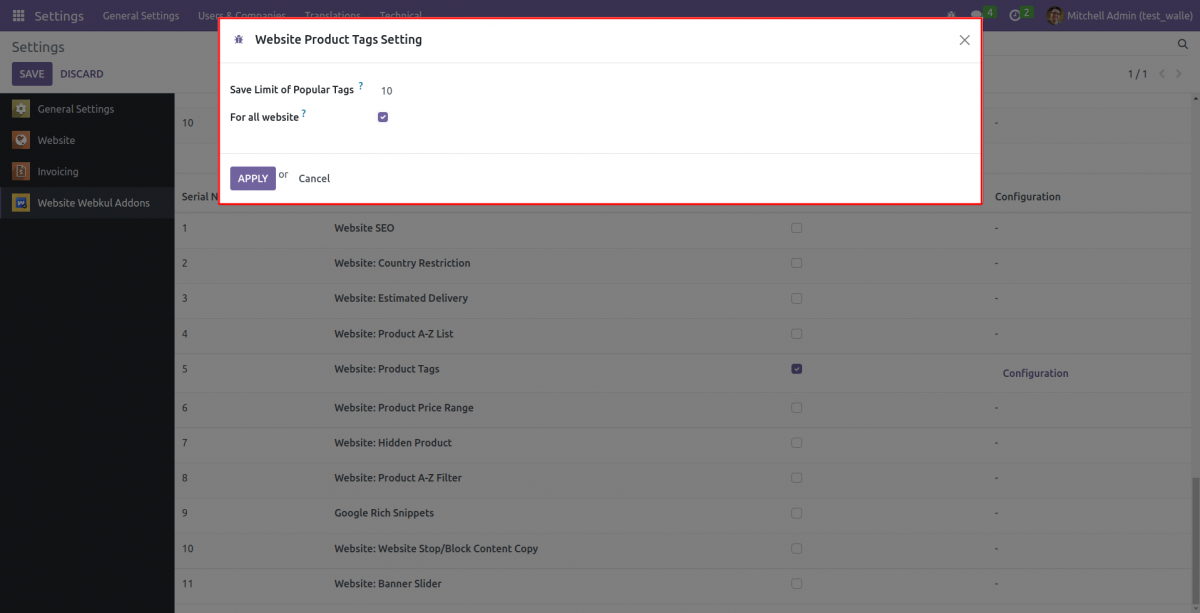
Task: Open the Users & Companies menu
Action: pyautogui.click(x=242, y=15)
